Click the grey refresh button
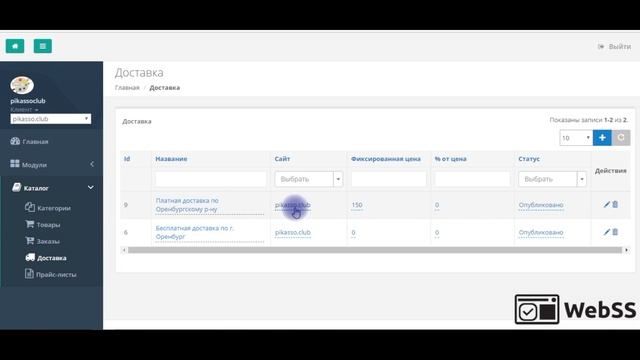The height and width of the screenshot is (360, 640). tap(621, 138)
